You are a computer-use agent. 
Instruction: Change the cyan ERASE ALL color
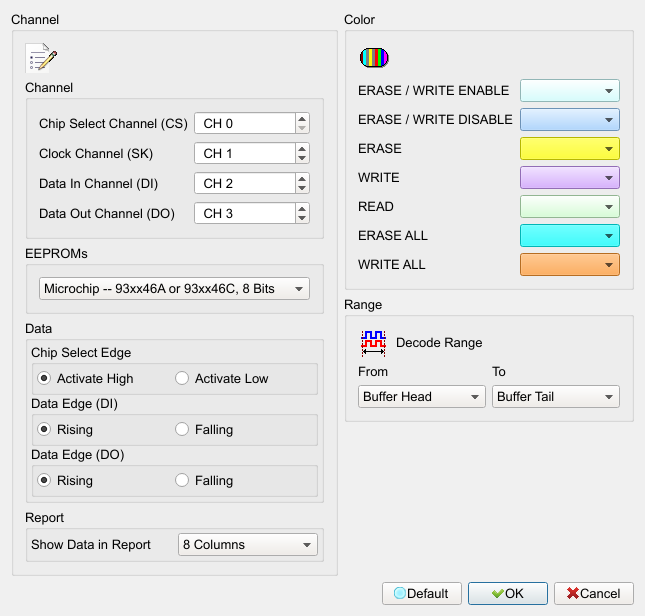pyautogui.click(x=570, y=236)
